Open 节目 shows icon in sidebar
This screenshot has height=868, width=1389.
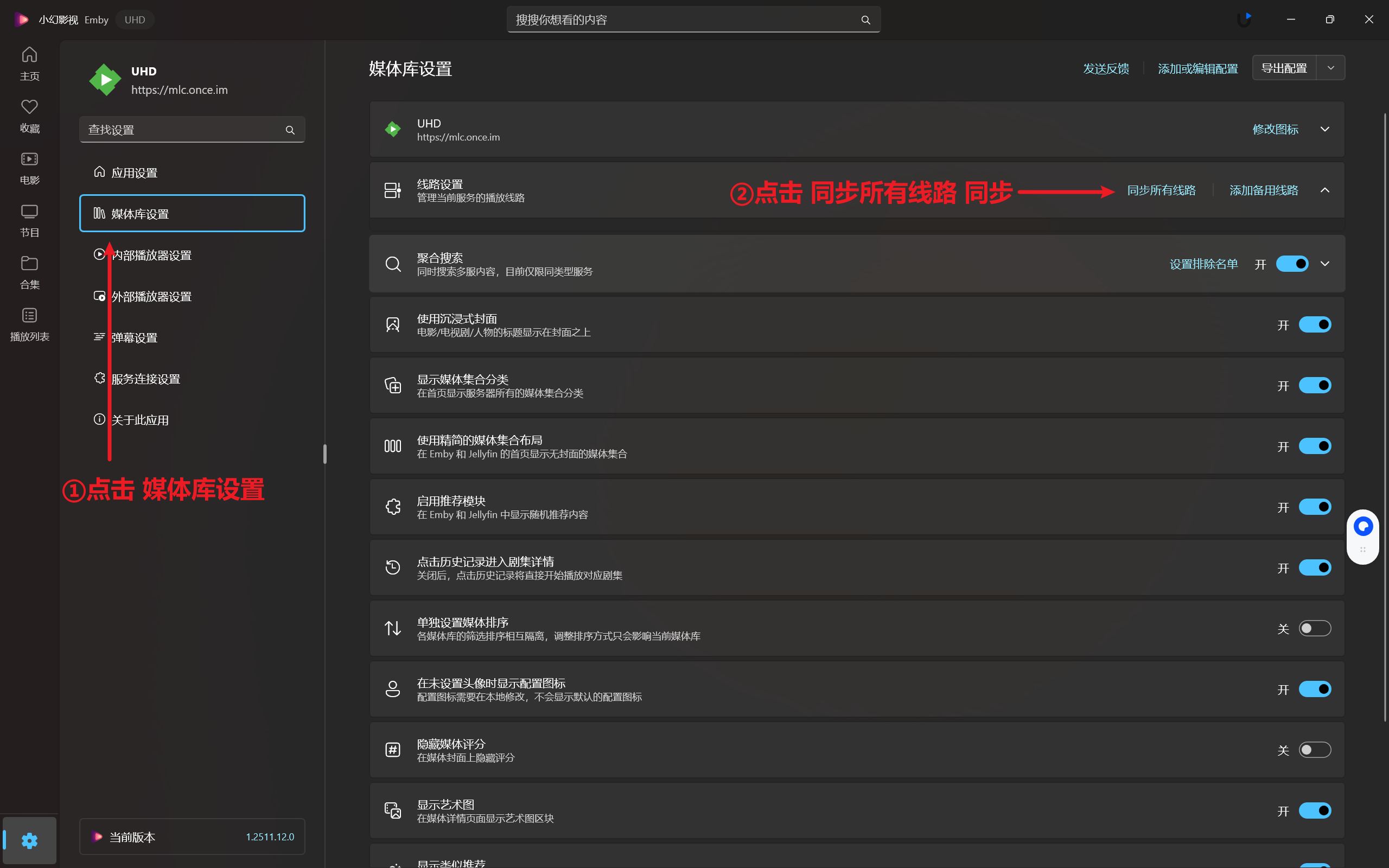point(29,212)
